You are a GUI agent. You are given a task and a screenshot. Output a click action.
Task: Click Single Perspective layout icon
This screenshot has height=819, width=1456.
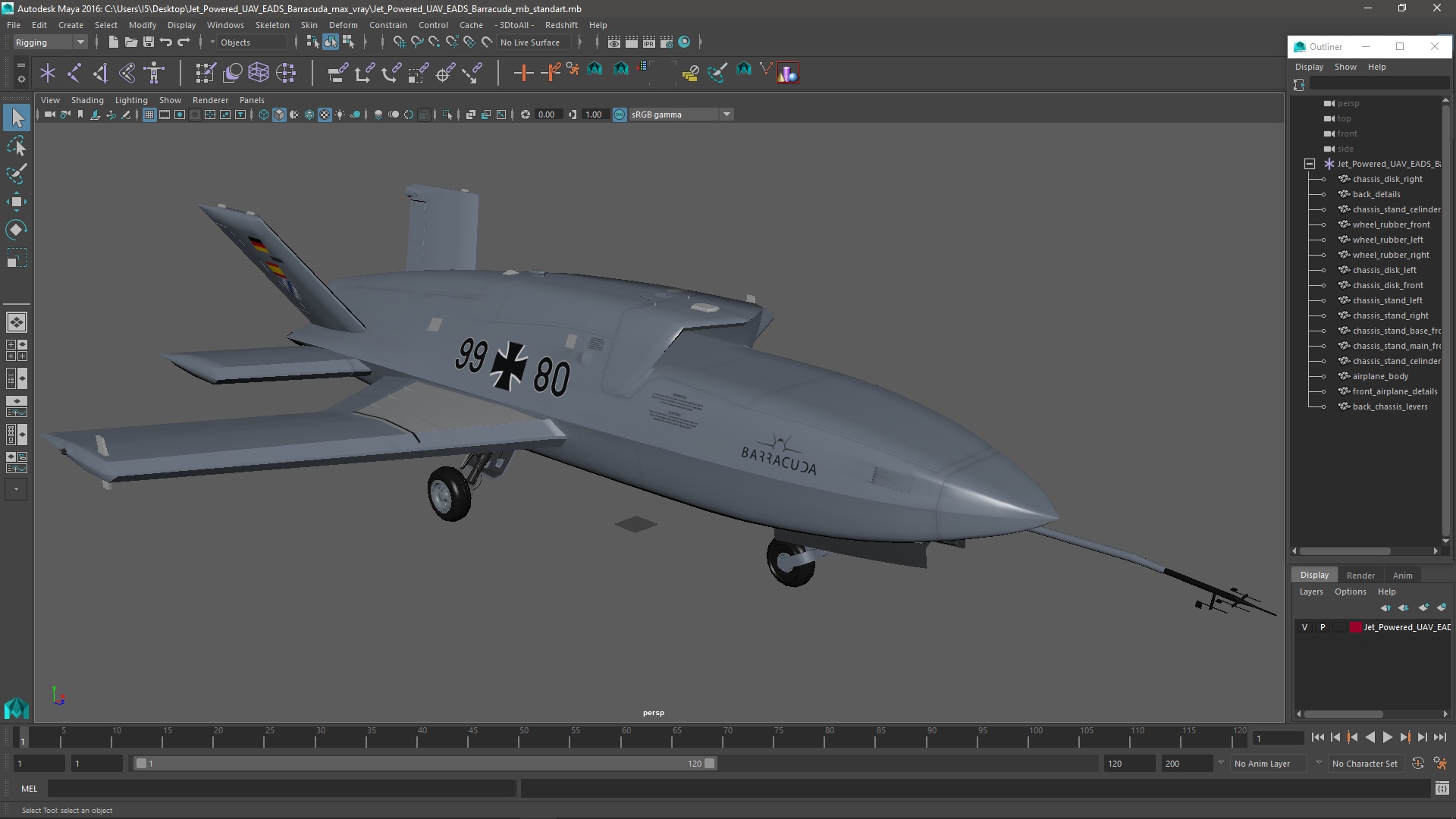[17, 322]
